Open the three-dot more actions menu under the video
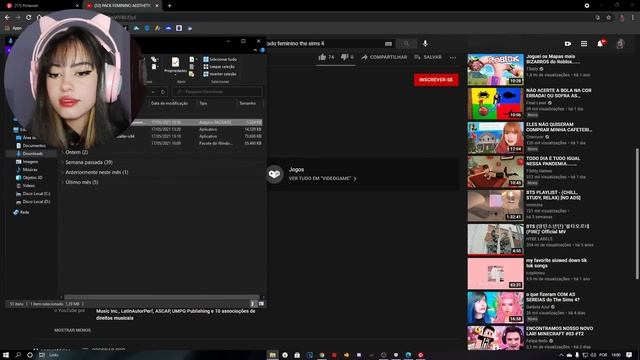This screenshot has height=360, width=640. (x=453, y=58)
